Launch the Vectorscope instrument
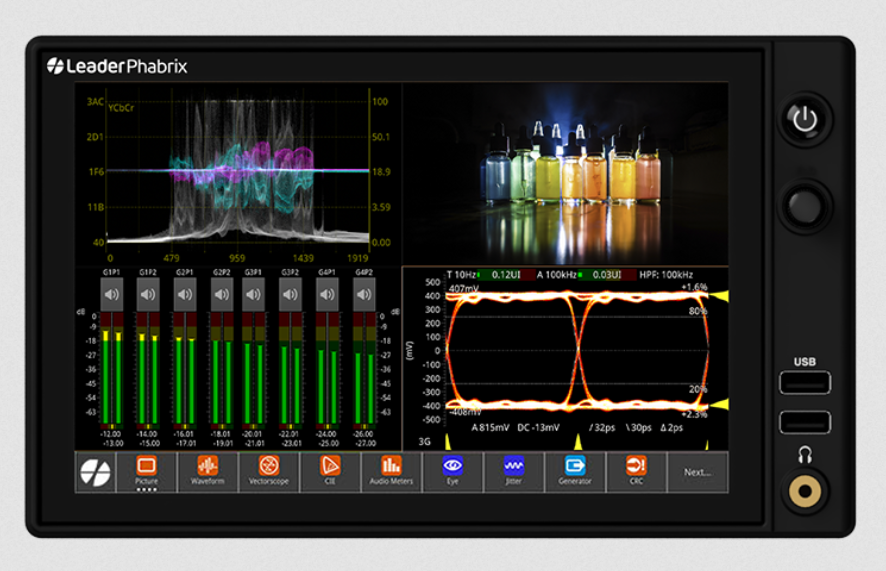886x571 pixels. point(268,471)
